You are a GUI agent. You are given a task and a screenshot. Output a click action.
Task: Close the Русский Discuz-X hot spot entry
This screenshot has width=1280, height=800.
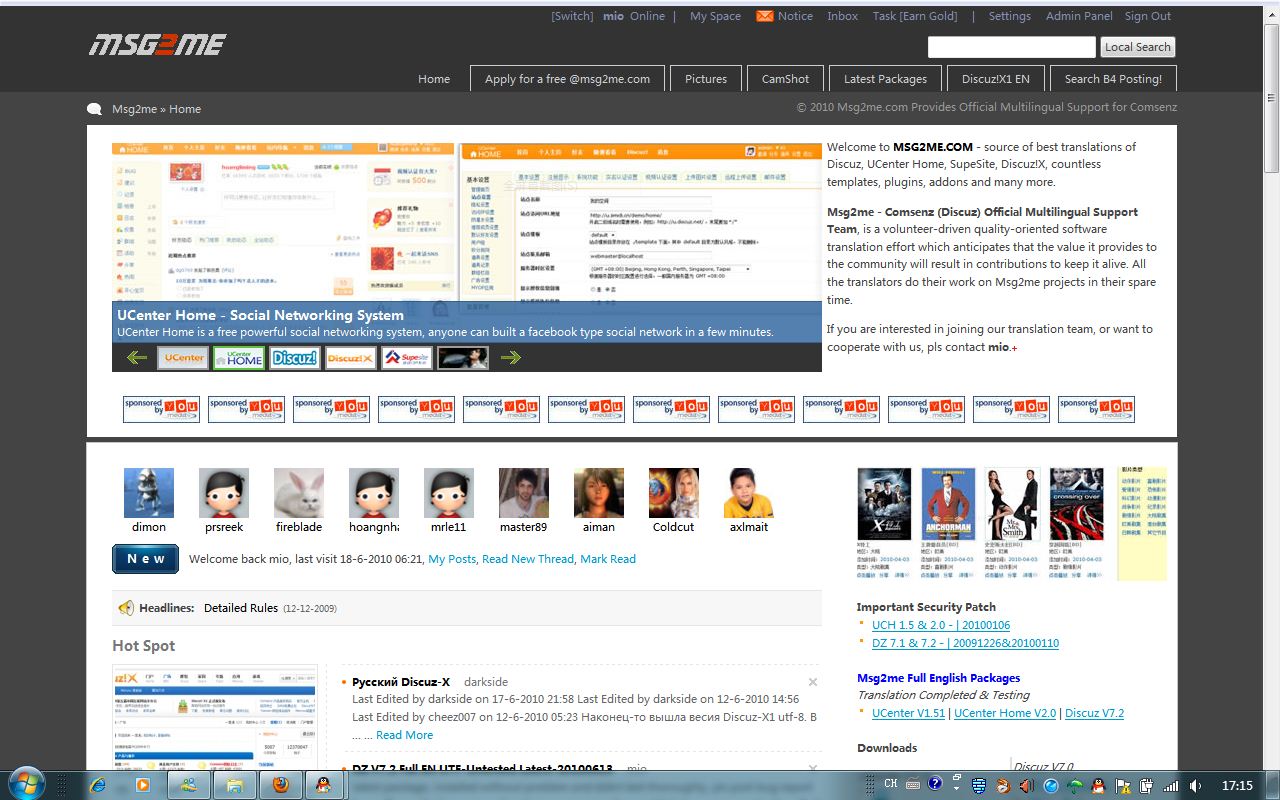pos(813,682)
